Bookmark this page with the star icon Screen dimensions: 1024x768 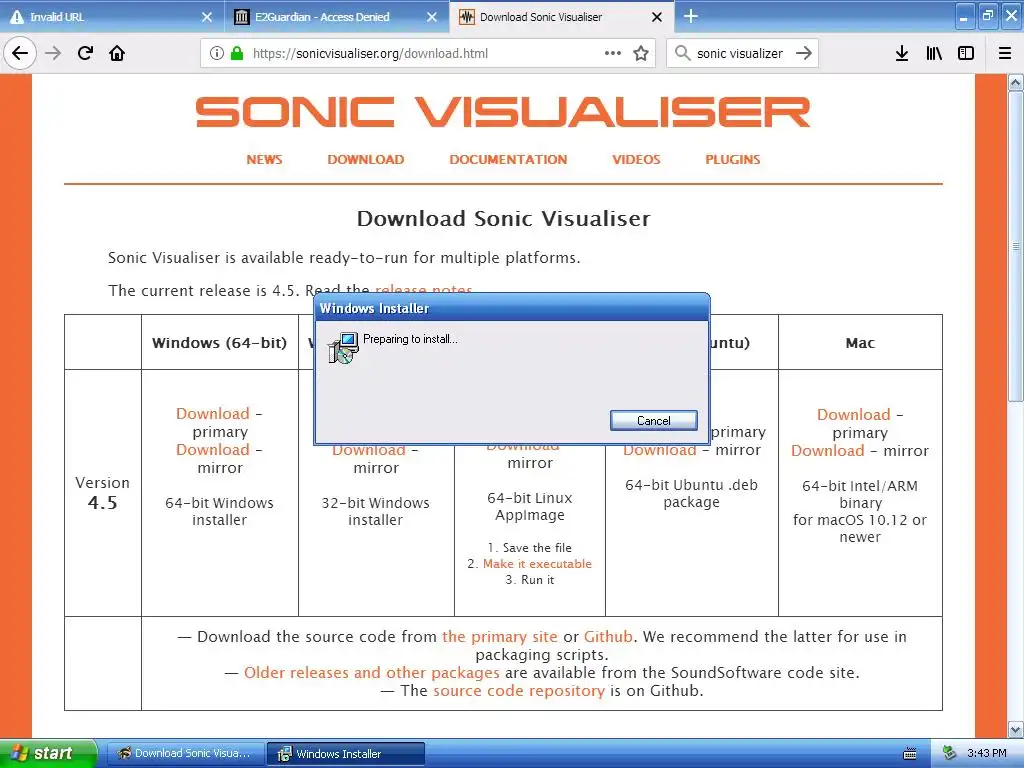pos(641,53)
